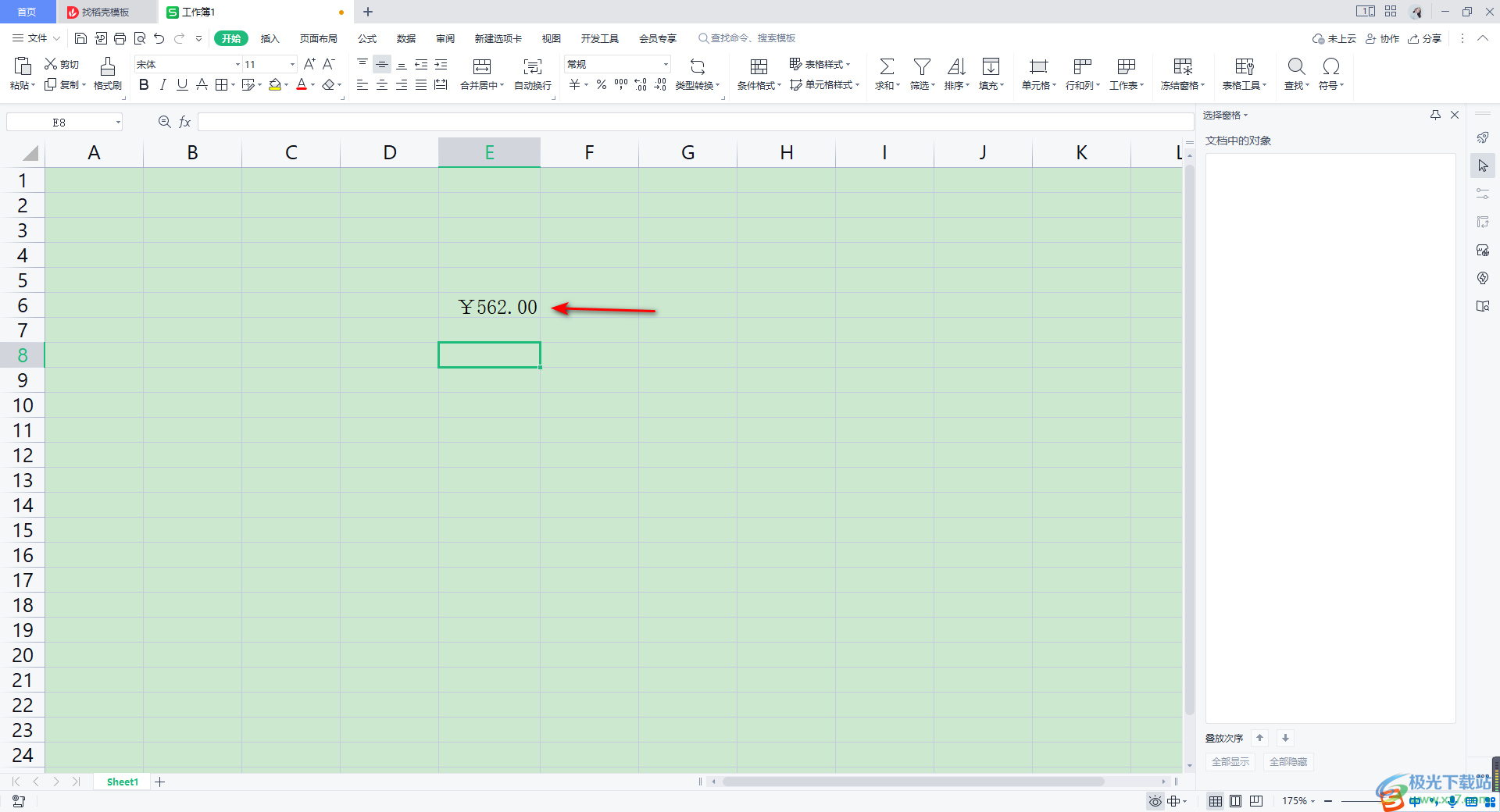Open the Page Layout (页面布局) tab
The width and height of the screenshot is (1500, 812).
pos(319,38)
